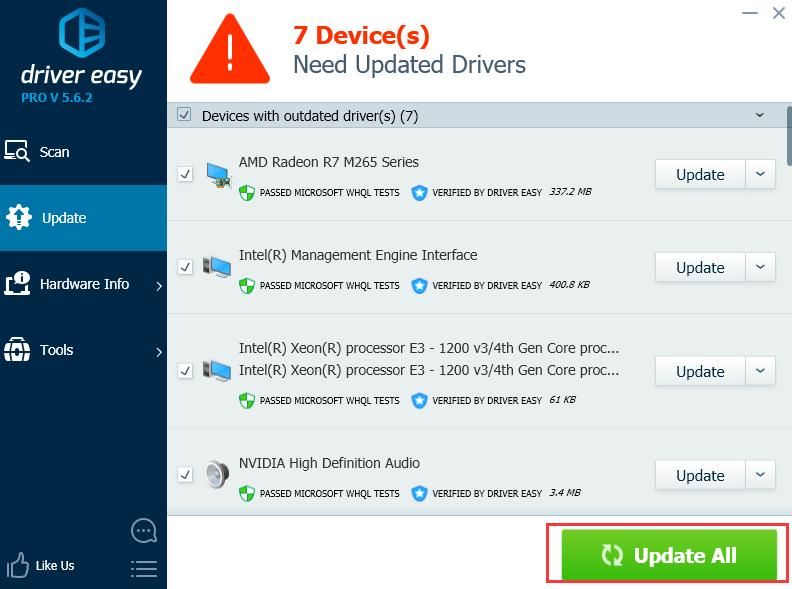Select the Update section in sidebar
Image resolution: width=792 pixels, height=589 pixels.
tap(83, 218)
